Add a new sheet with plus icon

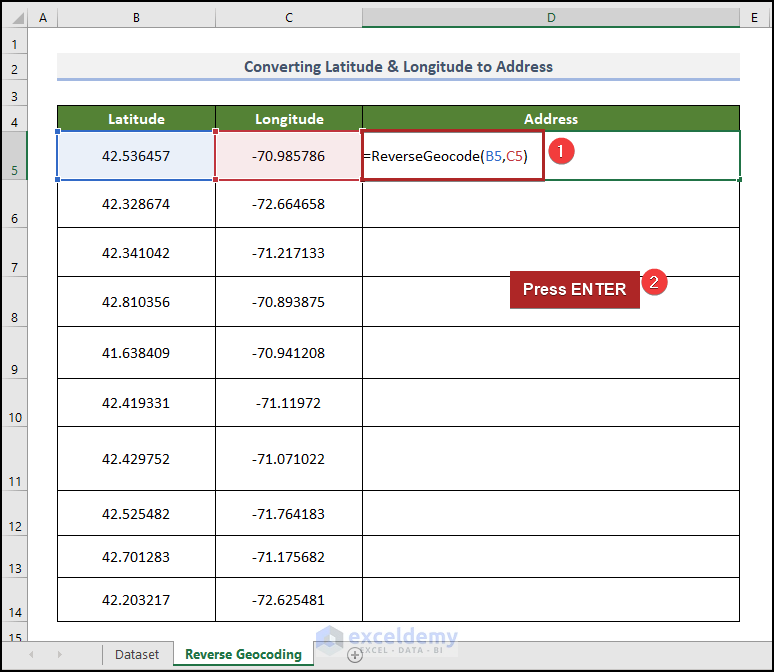(354, 655)
